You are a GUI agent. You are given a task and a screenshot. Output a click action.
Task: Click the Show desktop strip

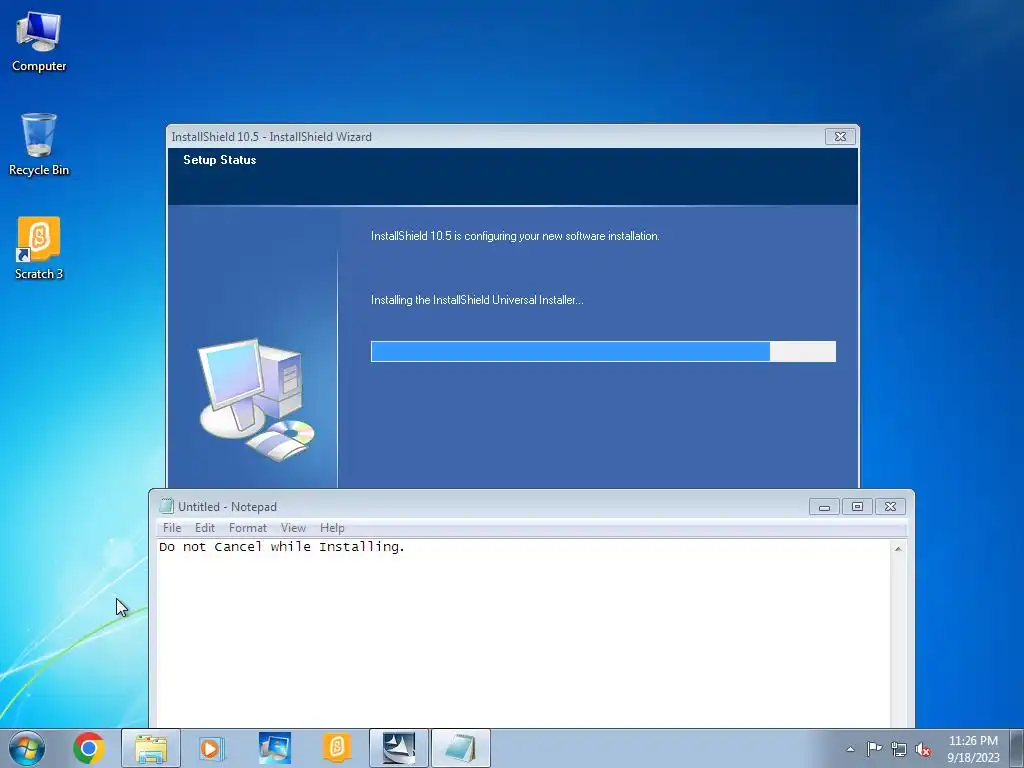tap(1017, 748)
